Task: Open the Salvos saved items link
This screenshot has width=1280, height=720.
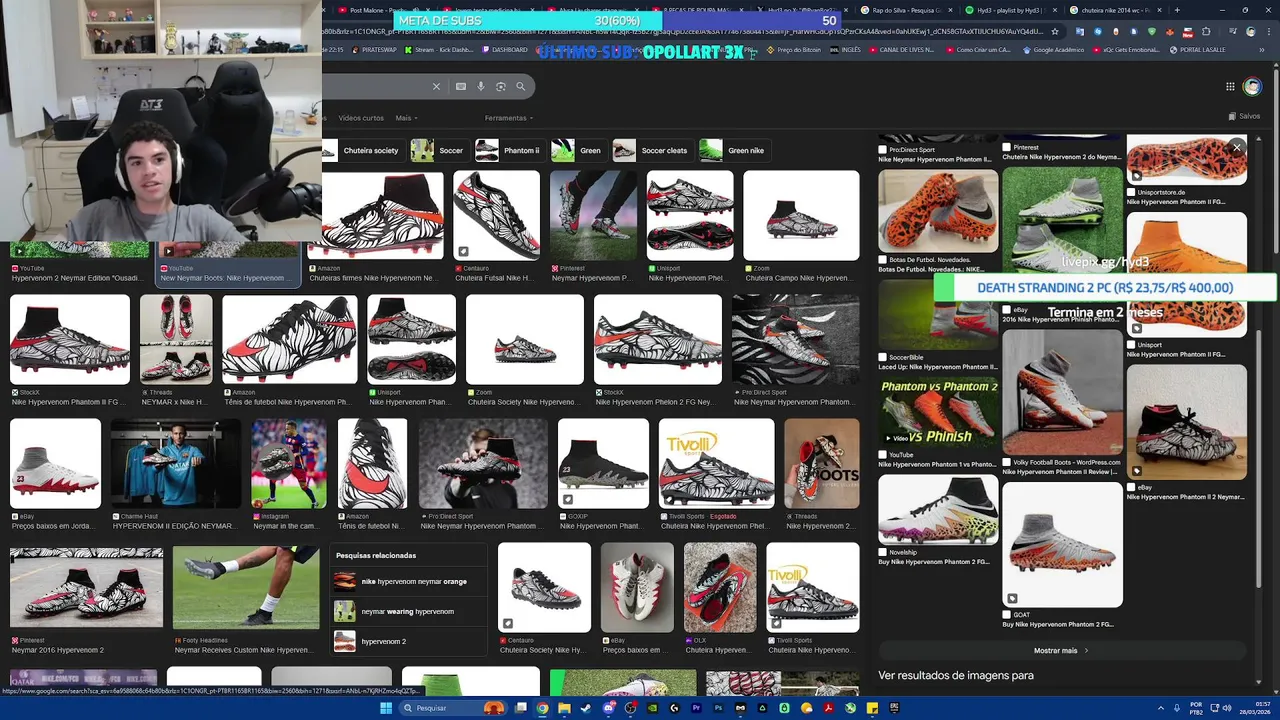Action: tap(1243, 117)
